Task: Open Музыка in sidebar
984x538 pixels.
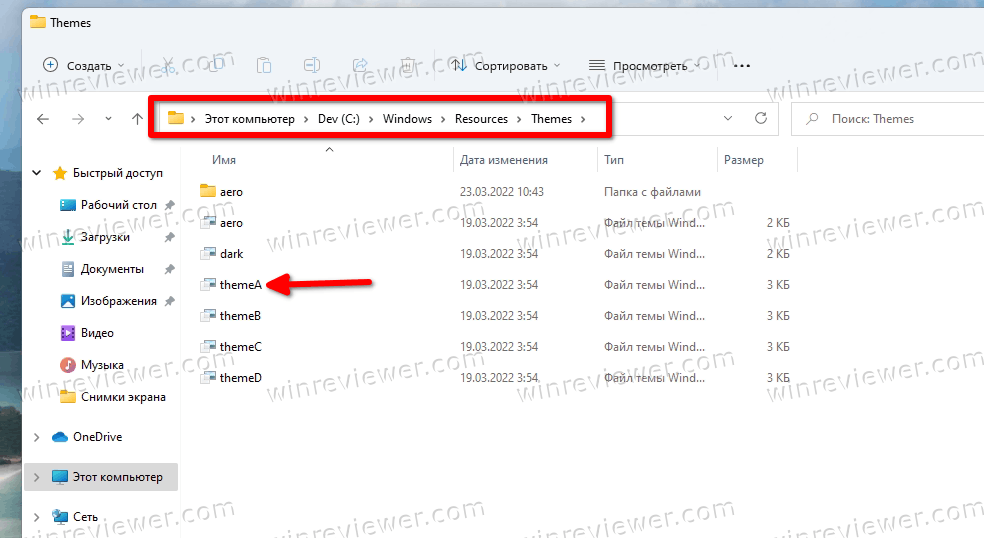Action: (x=92, y=365)
